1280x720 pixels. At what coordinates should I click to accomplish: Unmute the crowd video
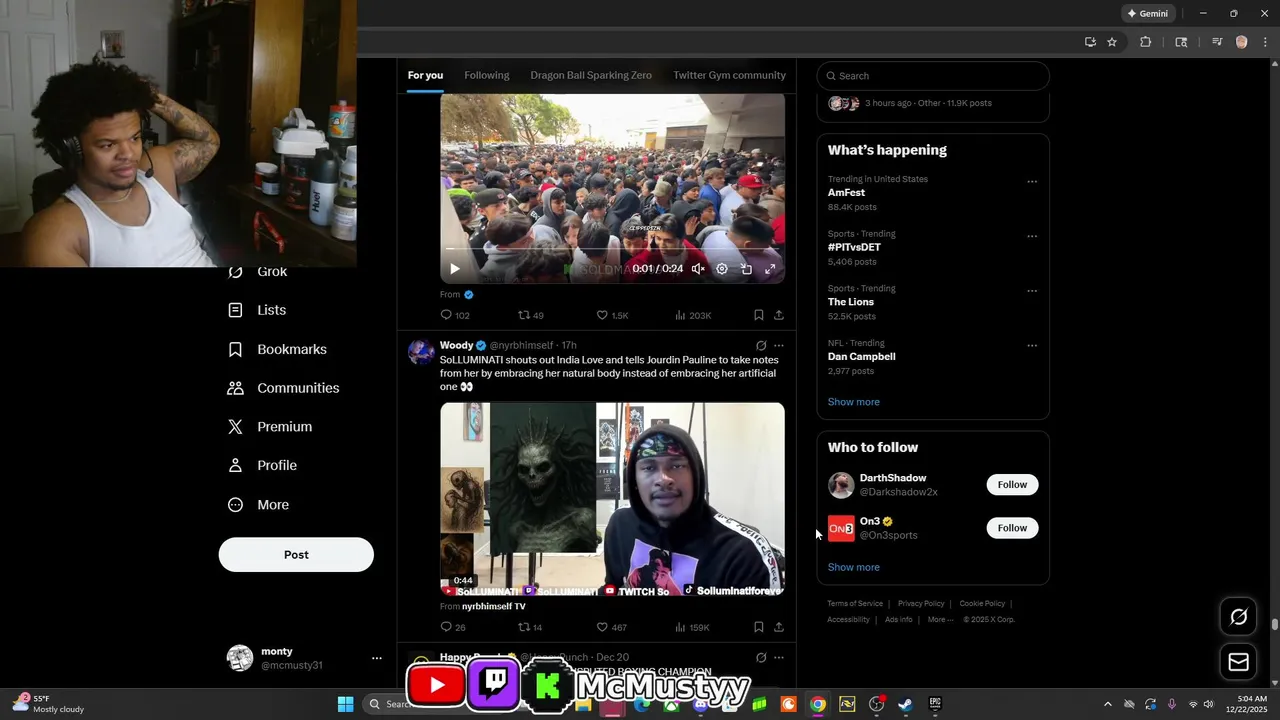pos(698,268)
